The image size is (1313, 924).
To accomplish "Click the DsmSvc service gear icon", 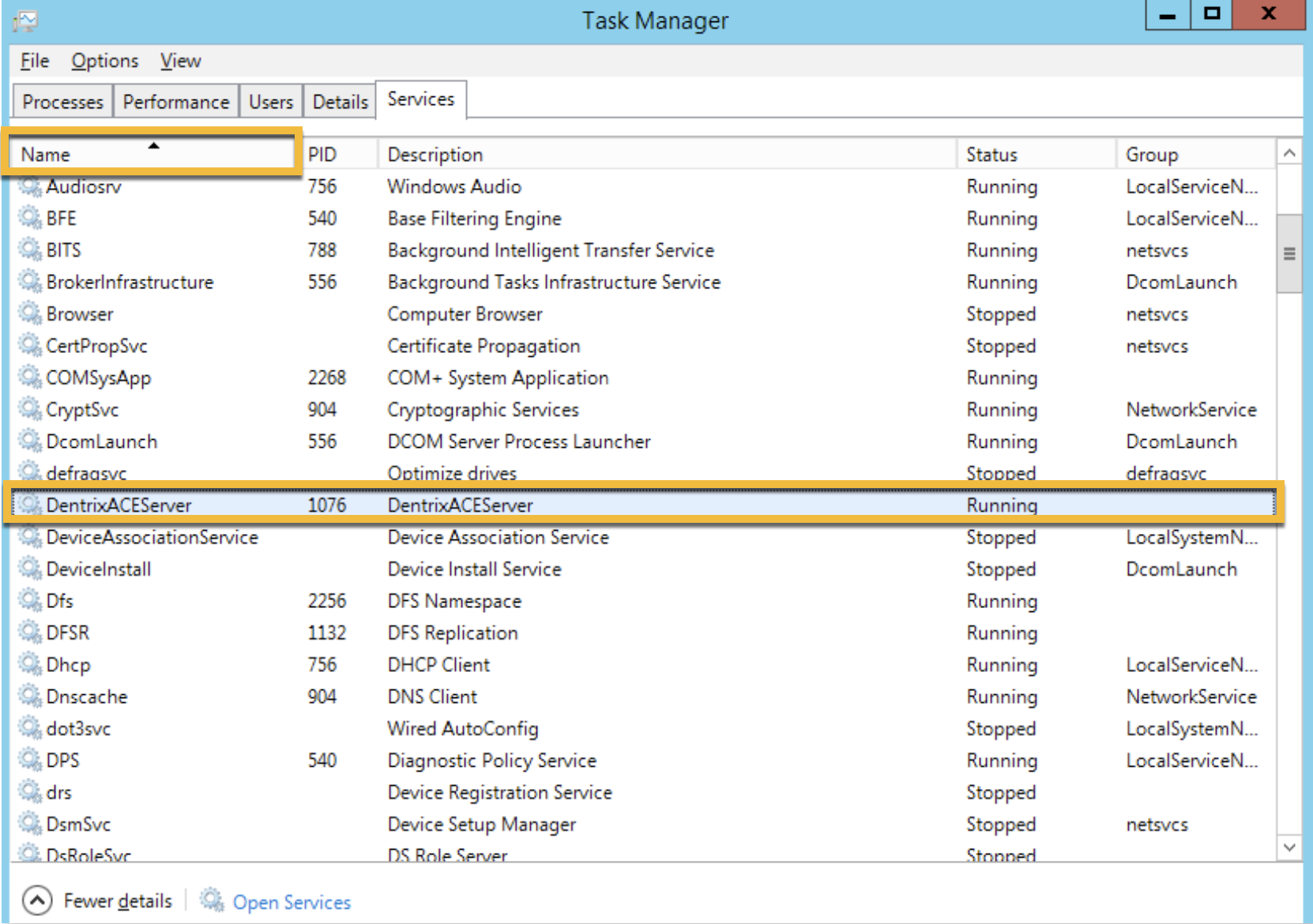I will (x=30, y=824).
